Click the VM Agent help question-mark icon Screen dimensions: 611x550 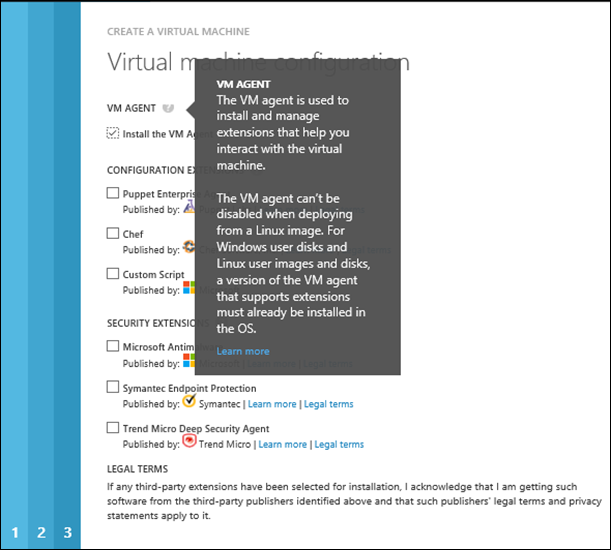[x=169, y=108]
